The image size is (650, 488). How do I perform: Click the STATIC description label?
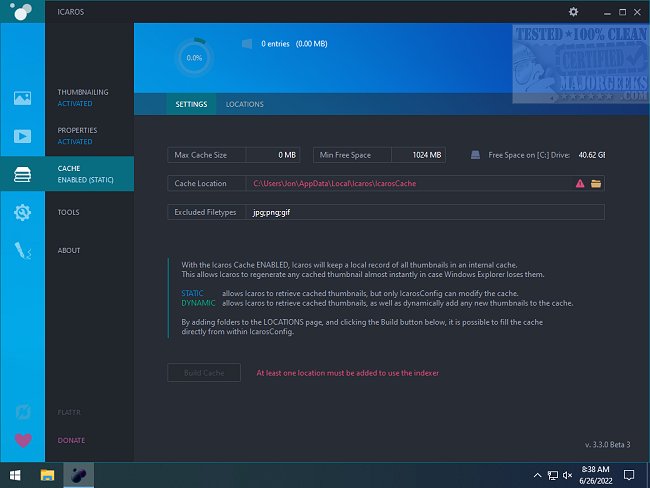[x=192, y=294]
